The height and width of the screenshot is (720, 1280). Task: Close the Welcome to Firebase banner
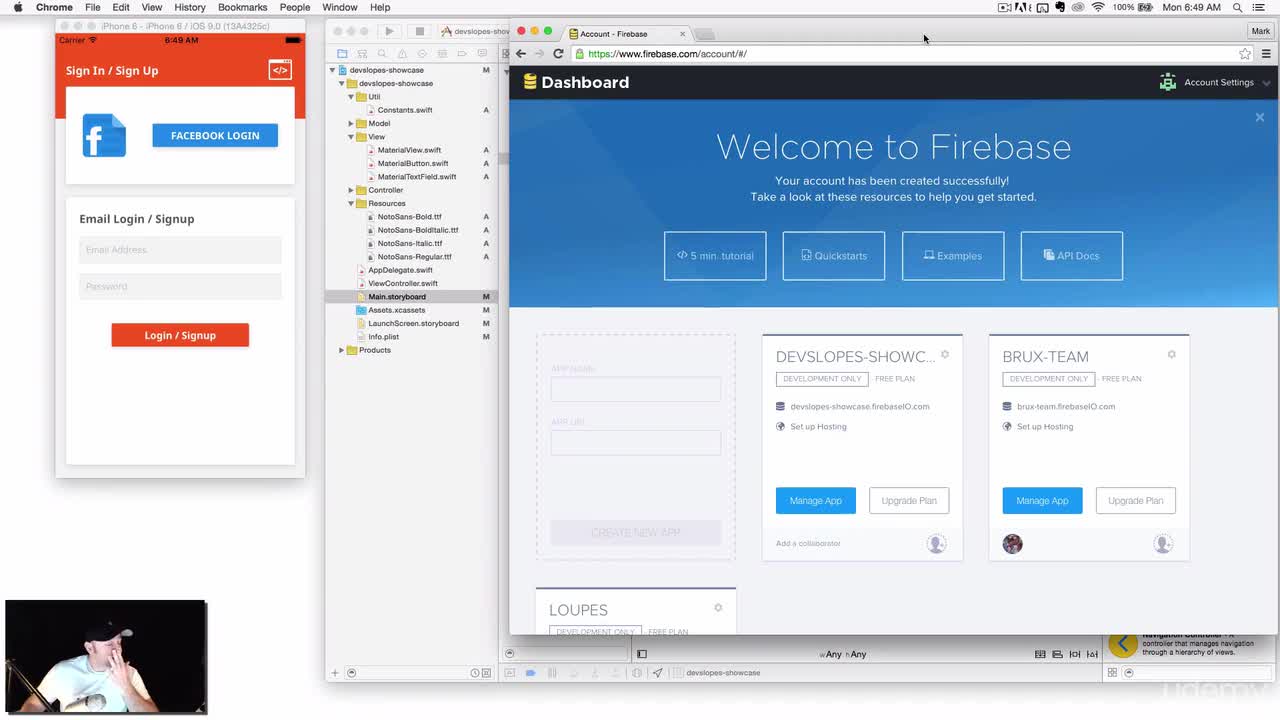(1260, 117)
